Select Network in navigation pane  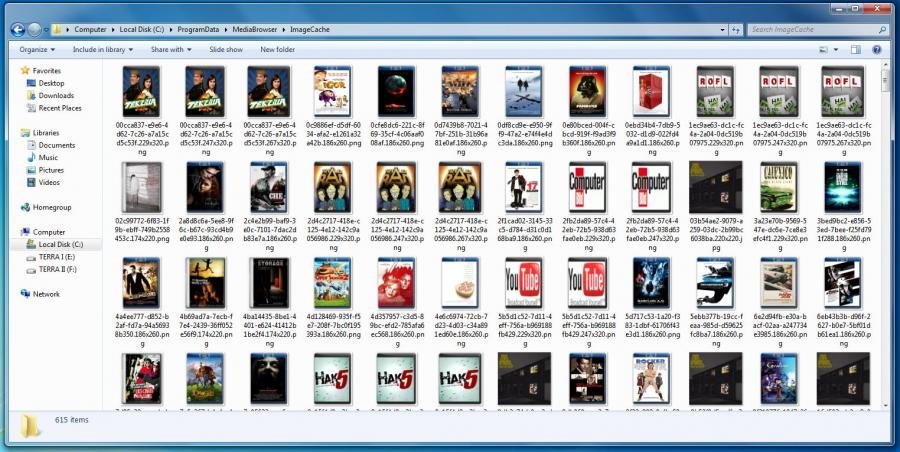click(46, 294)
